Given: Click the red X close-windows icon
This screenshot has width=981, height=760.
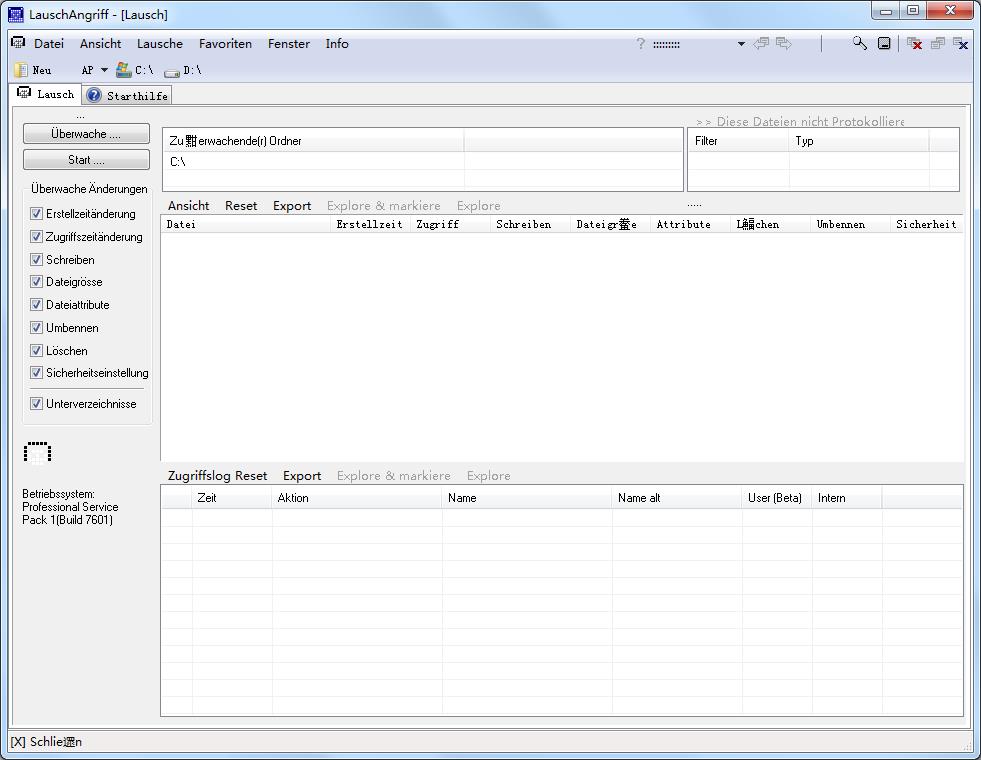Looking at the screenshot, I should (x=914, y=43).
